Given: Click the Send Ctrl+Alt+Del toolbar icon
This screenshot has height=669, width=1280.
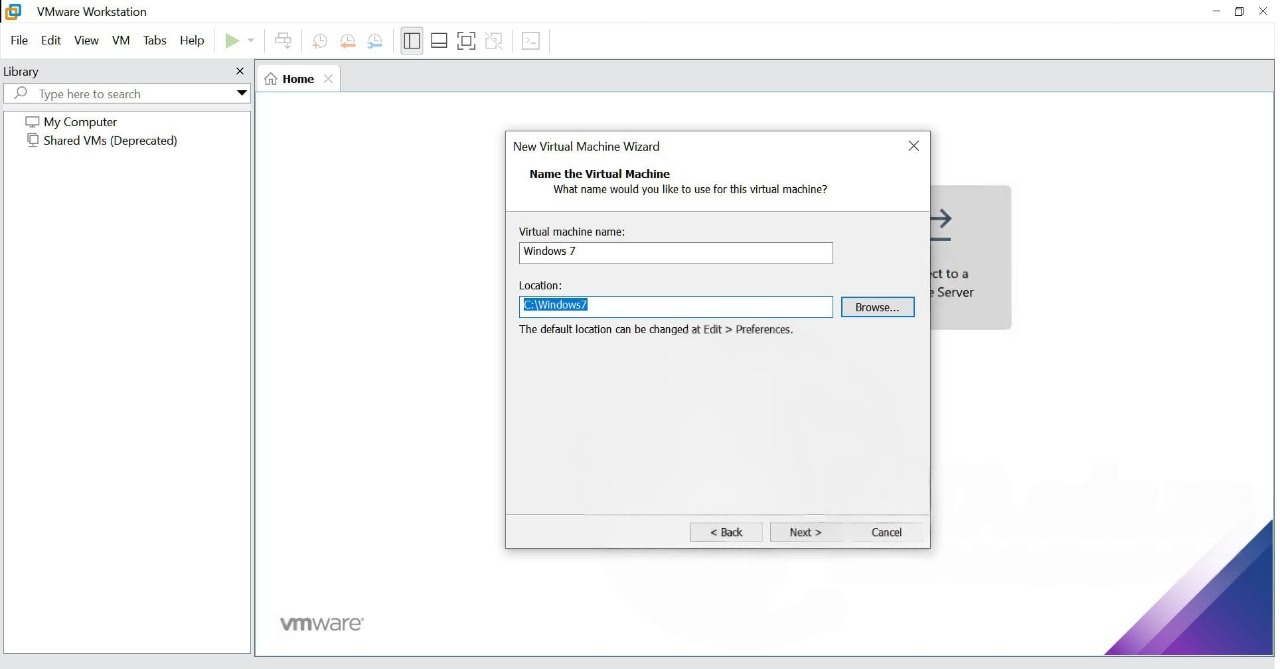Looking at the screenshot, I should pyautogui.click(x=283, y=41).
